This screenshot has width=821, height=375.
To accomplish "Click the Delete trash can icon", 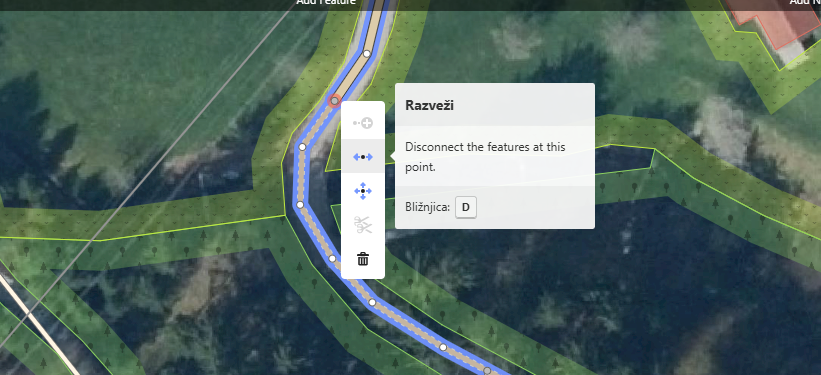I will 363,259.
